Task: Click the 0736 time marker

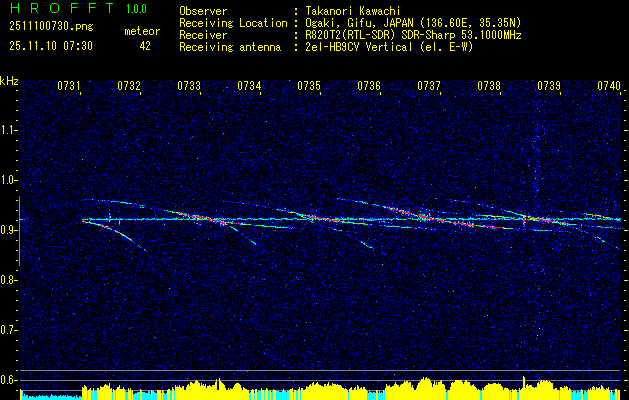Action: [x=369, y=86]
